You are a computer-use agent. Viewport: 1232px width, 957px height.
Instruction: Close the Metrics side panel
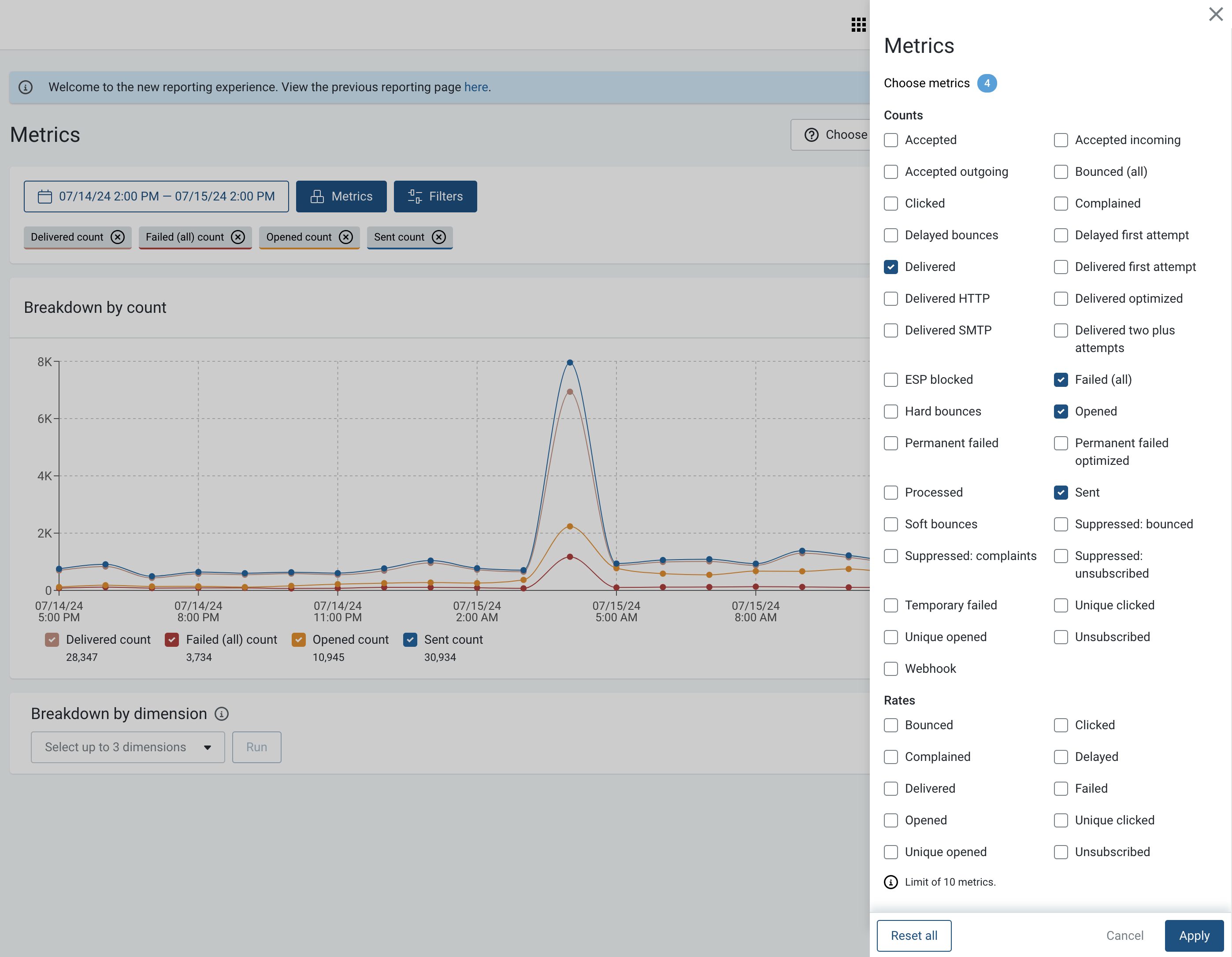(1216, 14)
